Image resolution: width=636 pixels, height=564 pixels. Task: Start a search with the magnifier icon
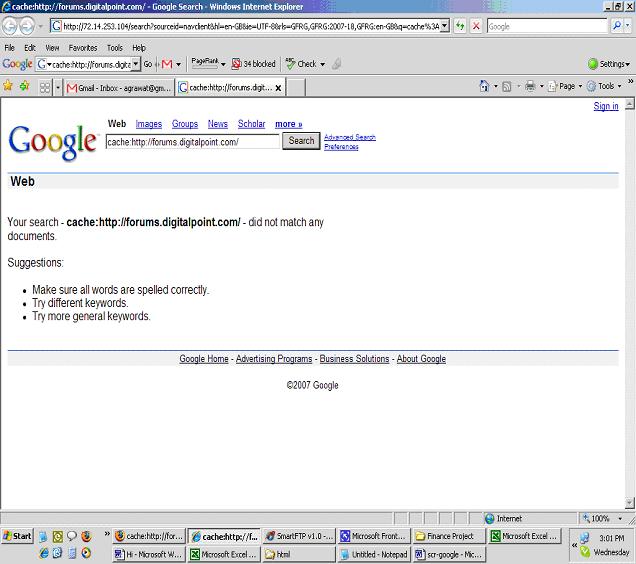pos(617,26)
